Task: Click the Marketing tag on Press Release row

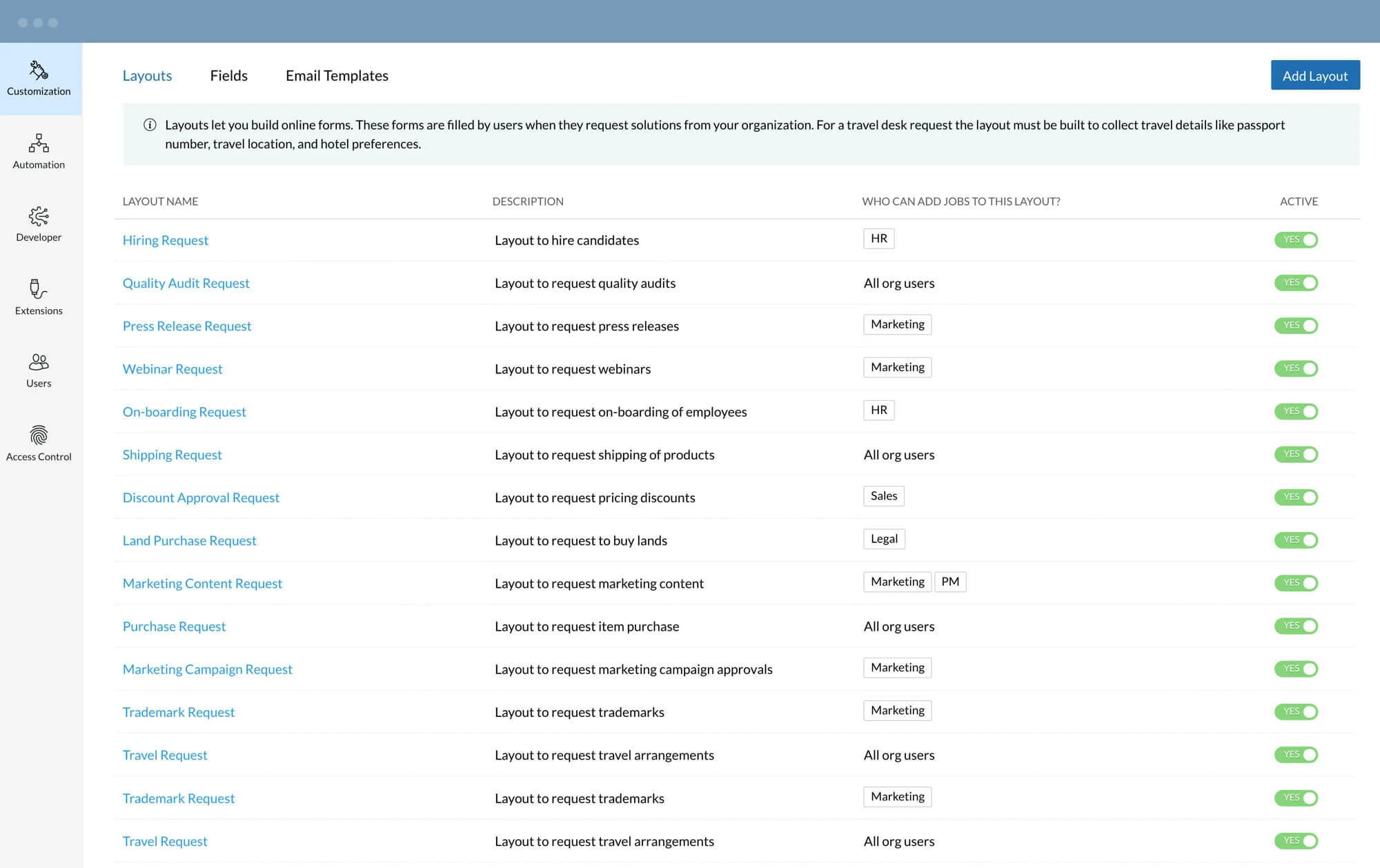Action: (897, 324)
